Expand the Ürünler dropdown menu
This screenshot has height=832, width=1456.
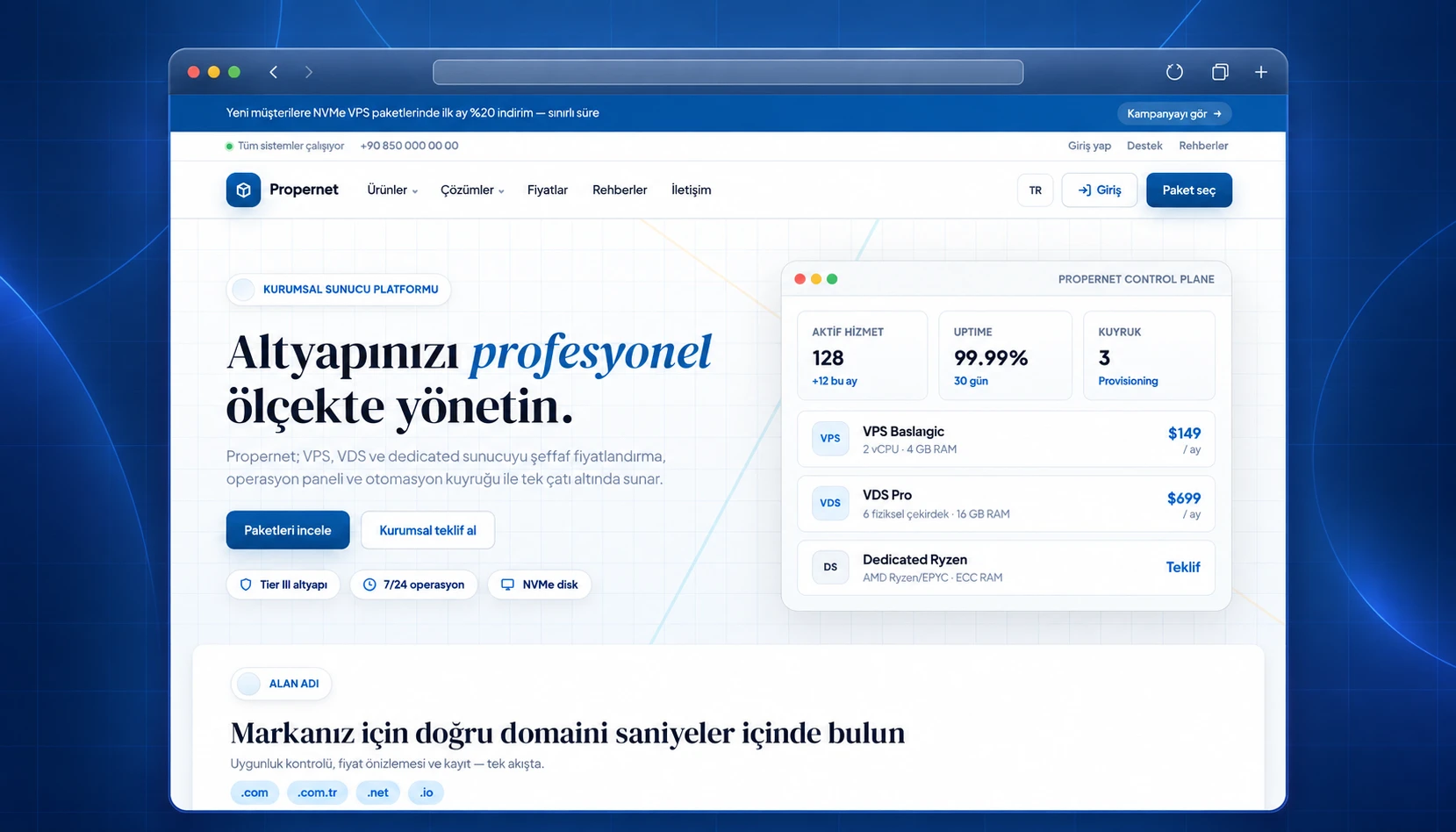click(392, 190)
